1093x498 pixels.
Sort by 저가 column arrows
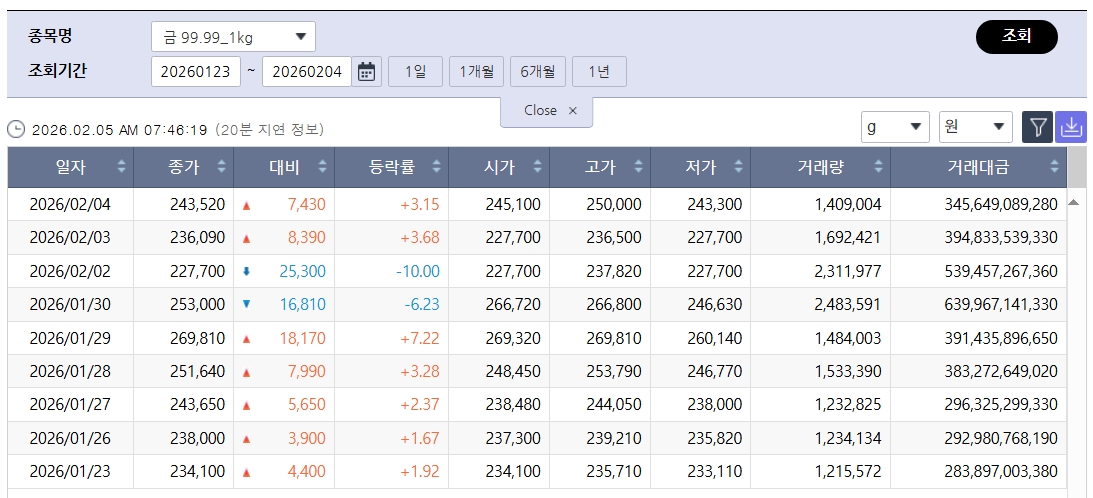click(x=738, y=167)
